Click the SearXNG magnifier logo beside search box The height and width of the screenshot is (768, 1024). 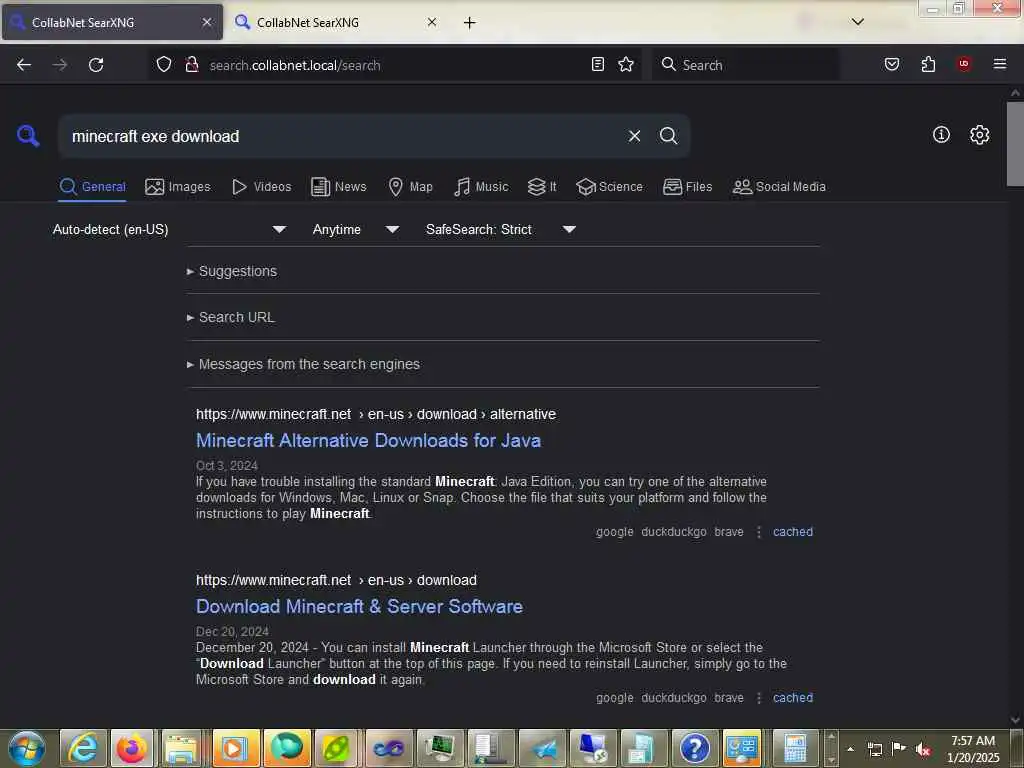point(28,136)
